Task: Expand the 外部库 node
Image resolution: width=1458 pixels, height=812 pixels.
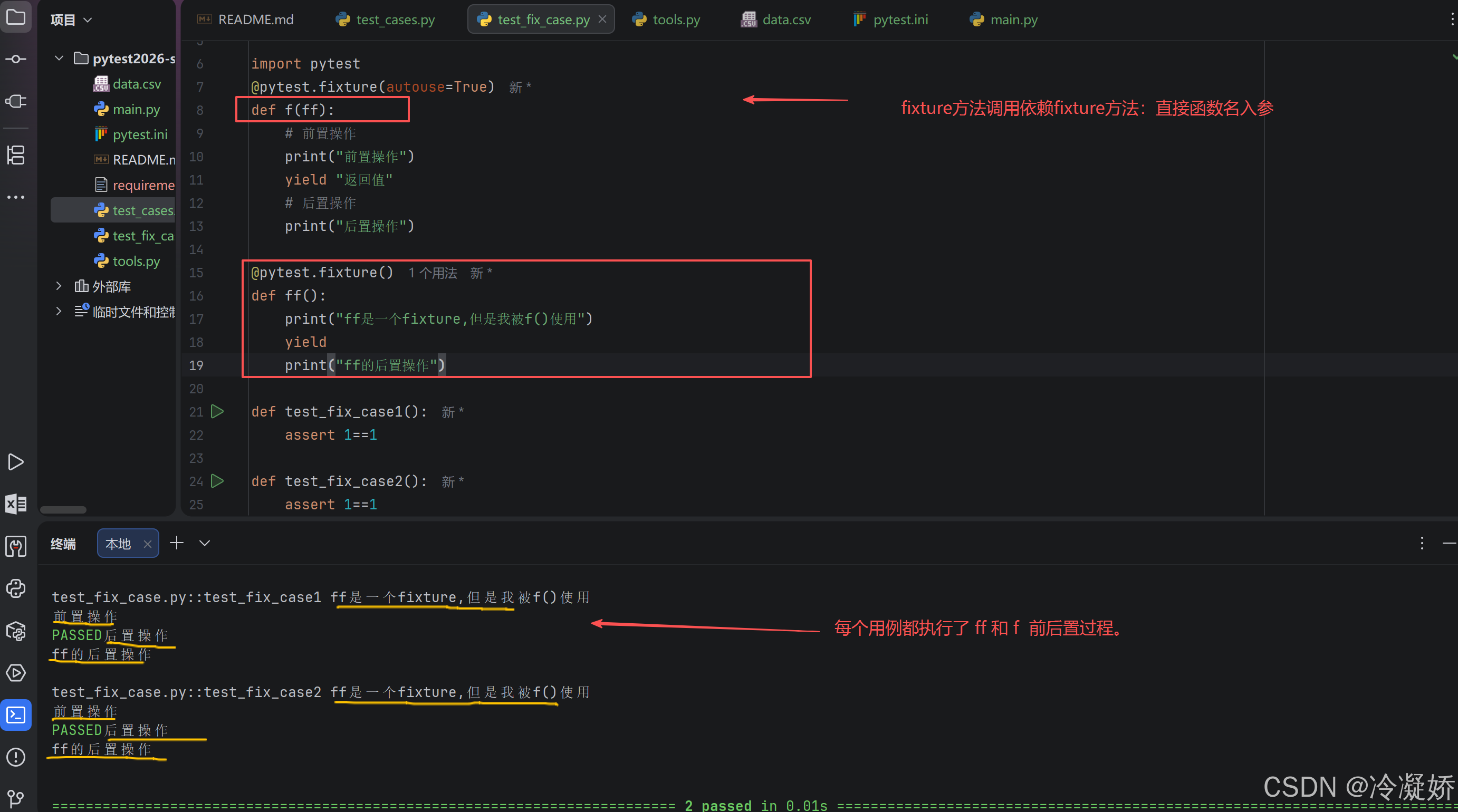Action: (59, 286)
